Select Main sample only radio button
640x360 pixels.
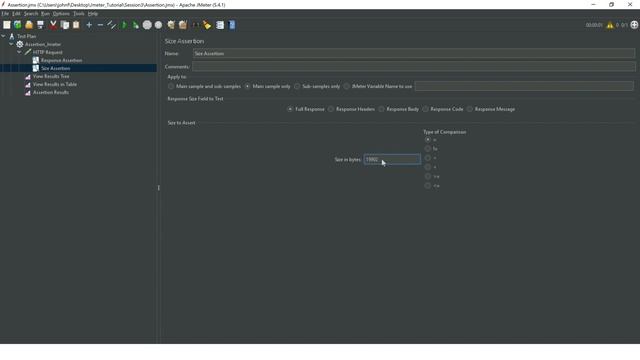point(247,87)
